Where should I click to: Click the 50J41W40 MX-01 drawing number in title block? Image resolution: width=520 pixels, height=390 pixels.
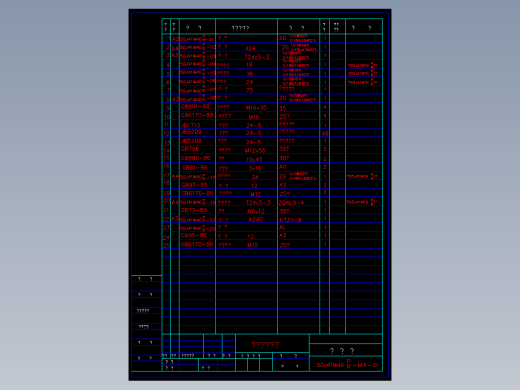pyautogui.click(x=347, y=365)
